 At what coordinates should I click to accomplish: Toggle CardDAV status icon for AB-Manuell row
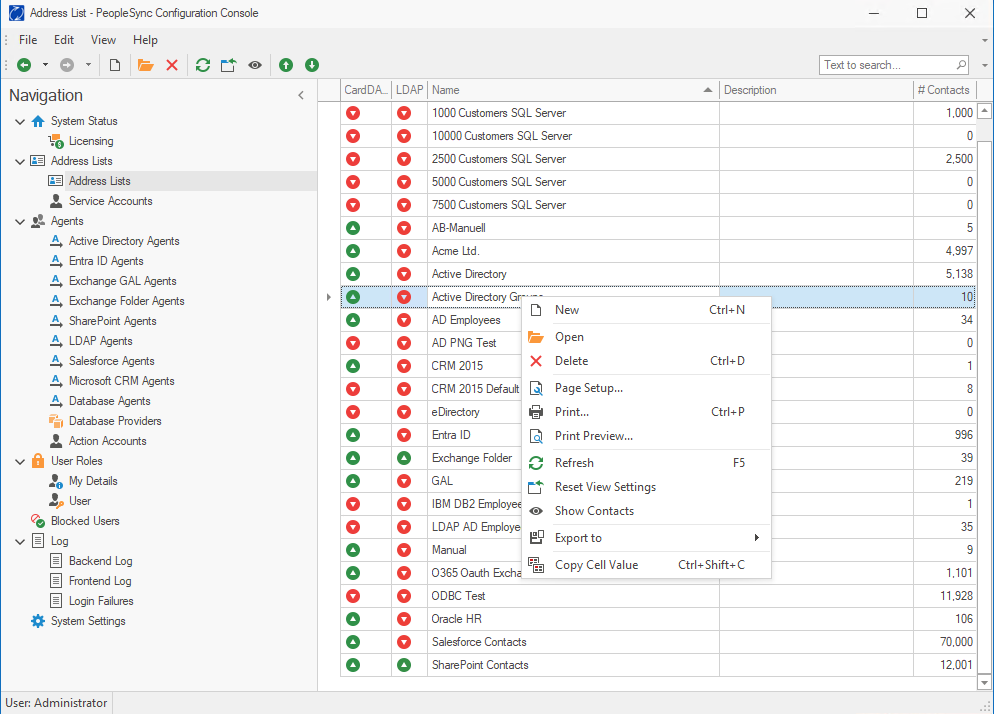pyautogui.click(x=353, y=228)
